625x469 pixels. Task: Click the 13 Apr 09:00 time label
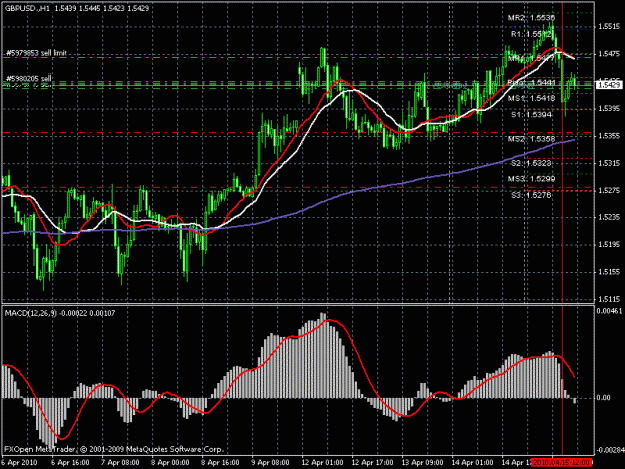click(422, 463)
